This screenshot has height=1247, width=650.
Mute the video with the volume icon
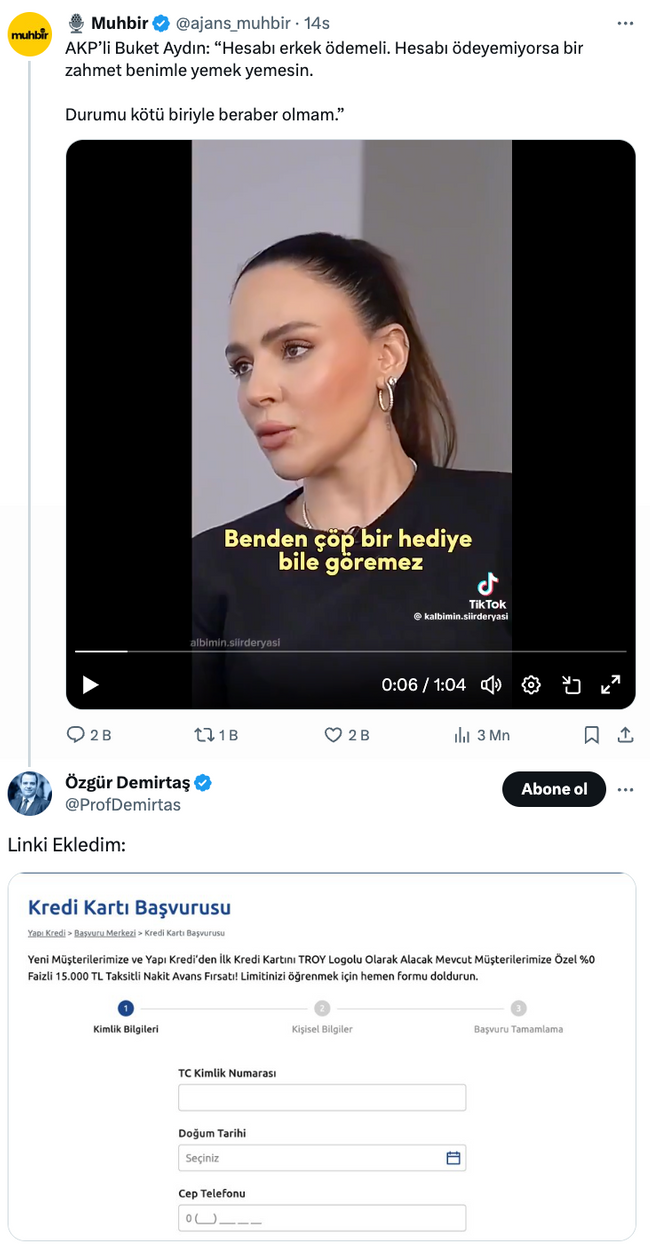coord(490,685)
